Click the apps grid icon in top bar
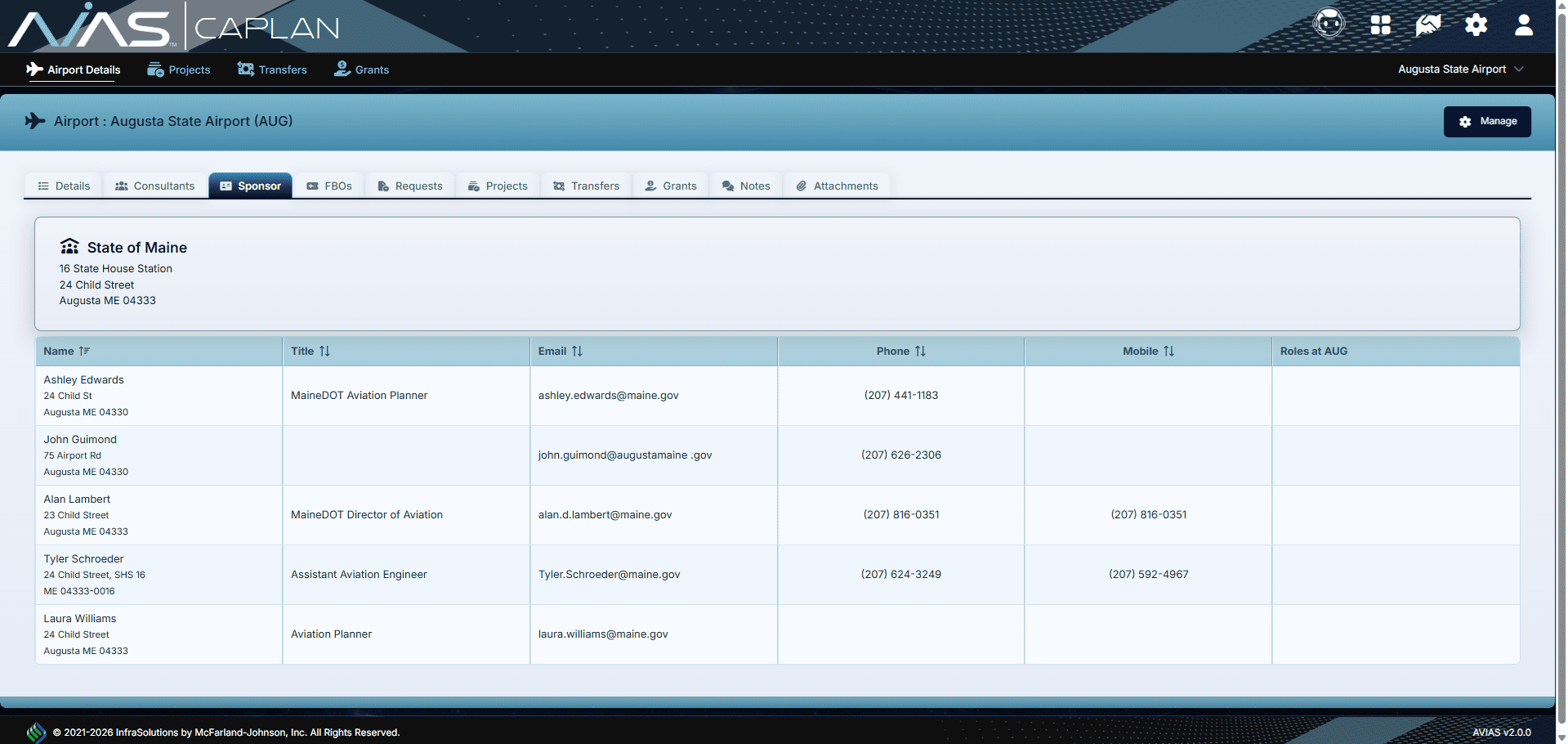The image size is (1568, 744). [x=1380, y=25]
